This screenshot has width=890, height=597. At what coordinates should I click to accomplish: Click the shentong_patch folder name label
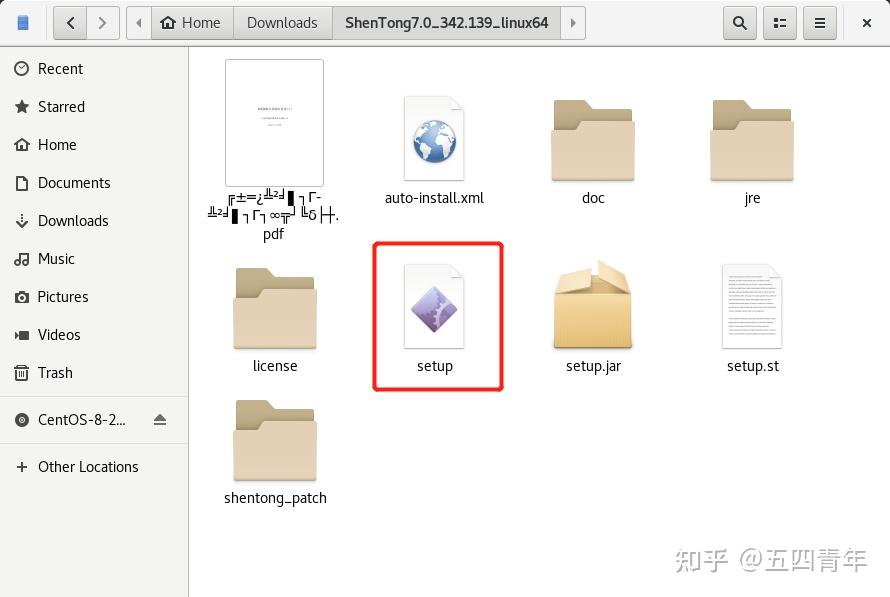[275, 498]
